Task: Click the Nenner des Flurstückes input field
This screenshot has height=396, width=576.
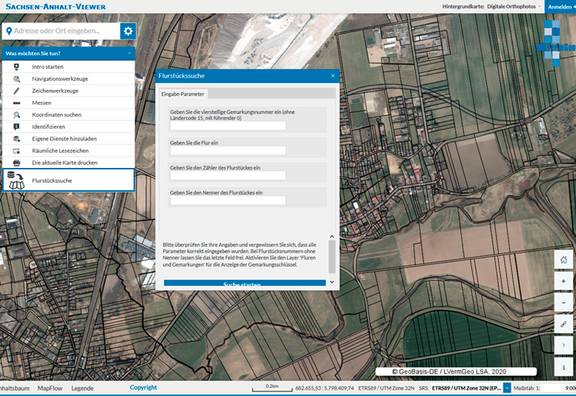Action: (x=228, y=200)
